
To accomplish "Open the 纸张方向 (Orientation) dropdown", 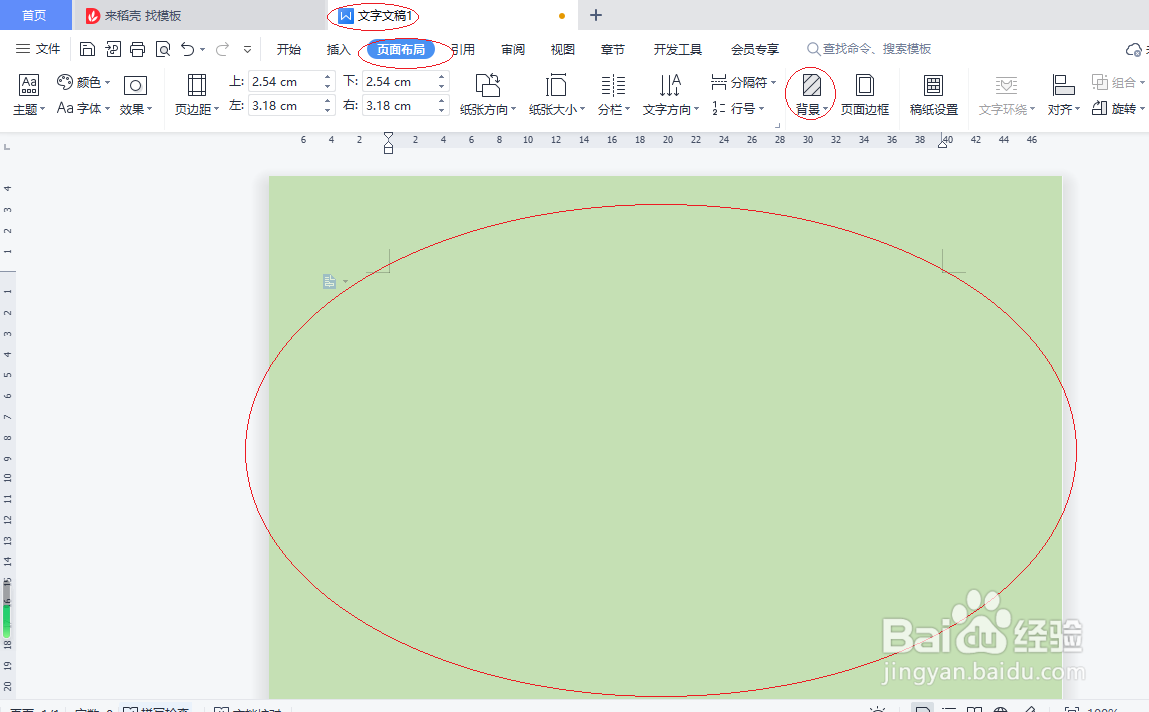I will [x=487, y=93].
